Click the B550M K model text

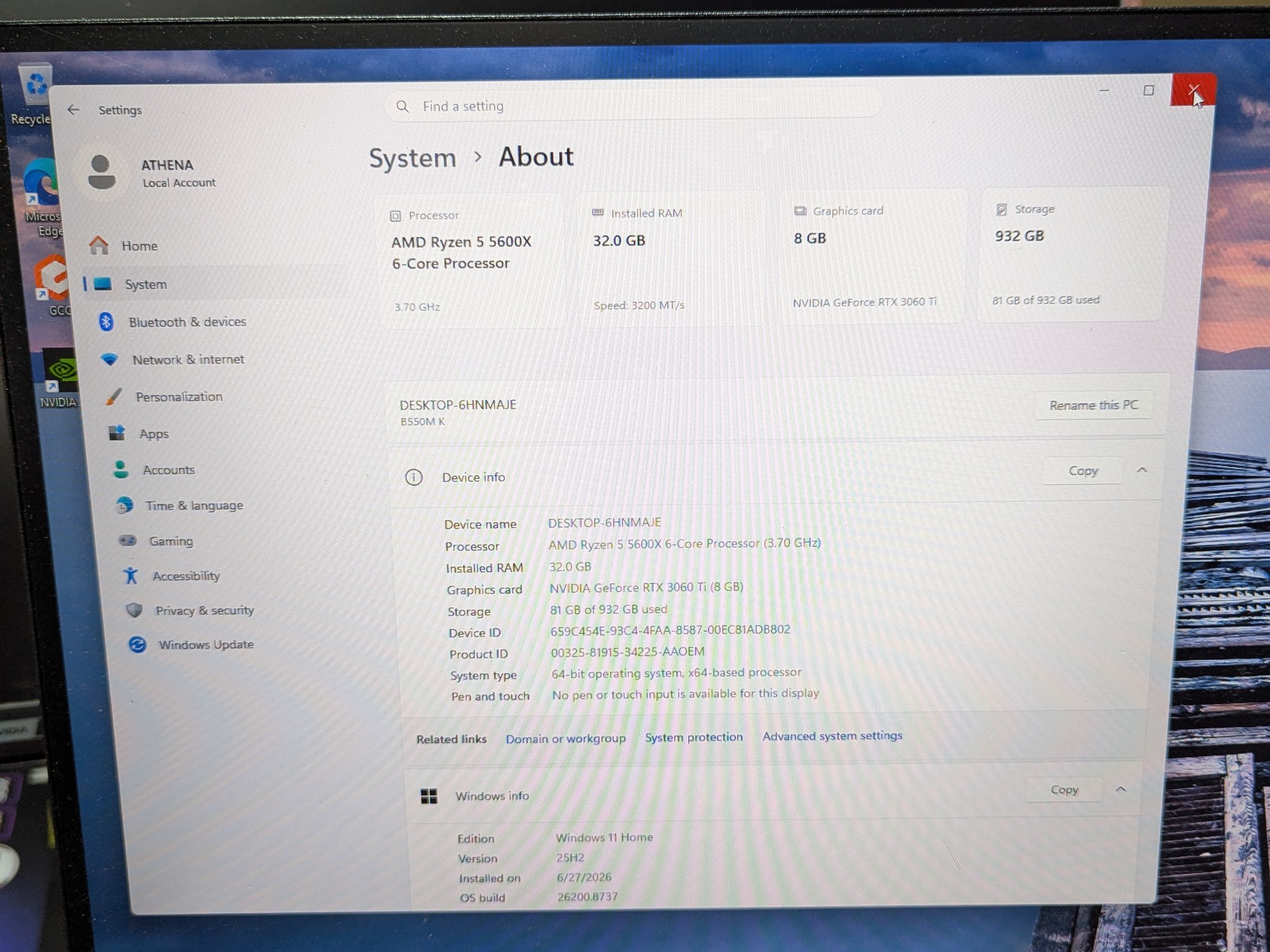[x=422, y=421]
